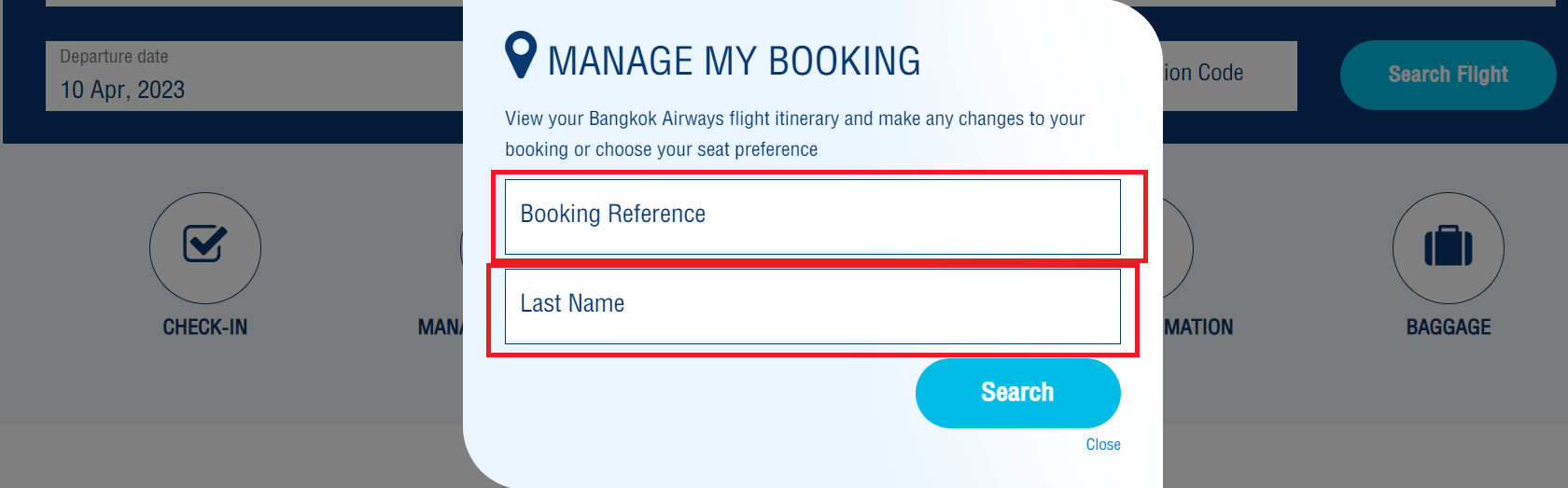Click the MANAGE MY BOOKING heading text
Screen dimensions: 1568x488
point(735,62)
